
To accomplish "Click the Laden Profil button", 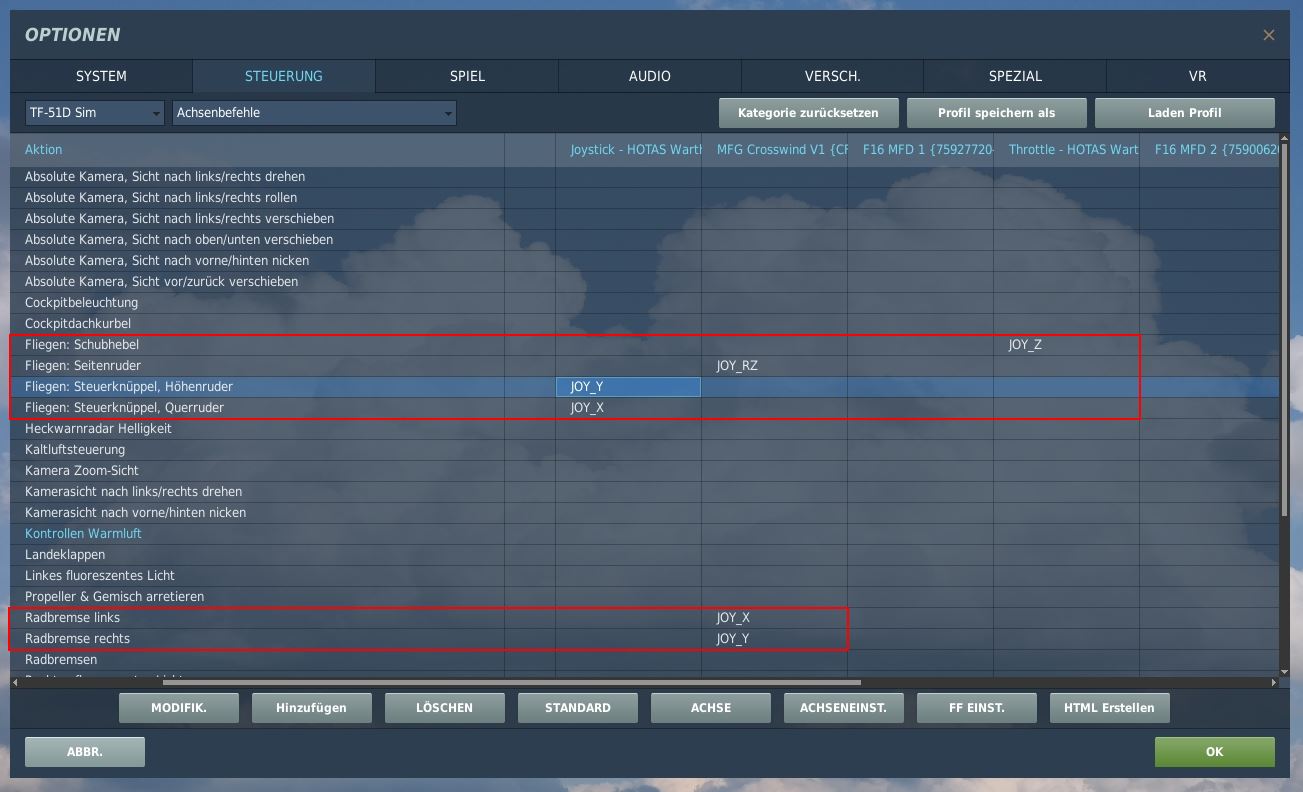I will click(x=1184, y=113).
